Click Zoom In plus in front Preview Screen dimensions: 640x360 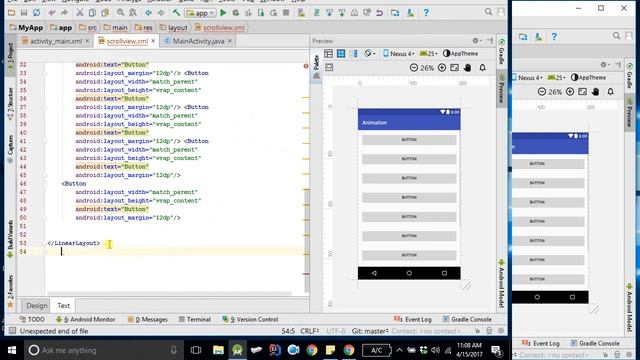point(442,67)
